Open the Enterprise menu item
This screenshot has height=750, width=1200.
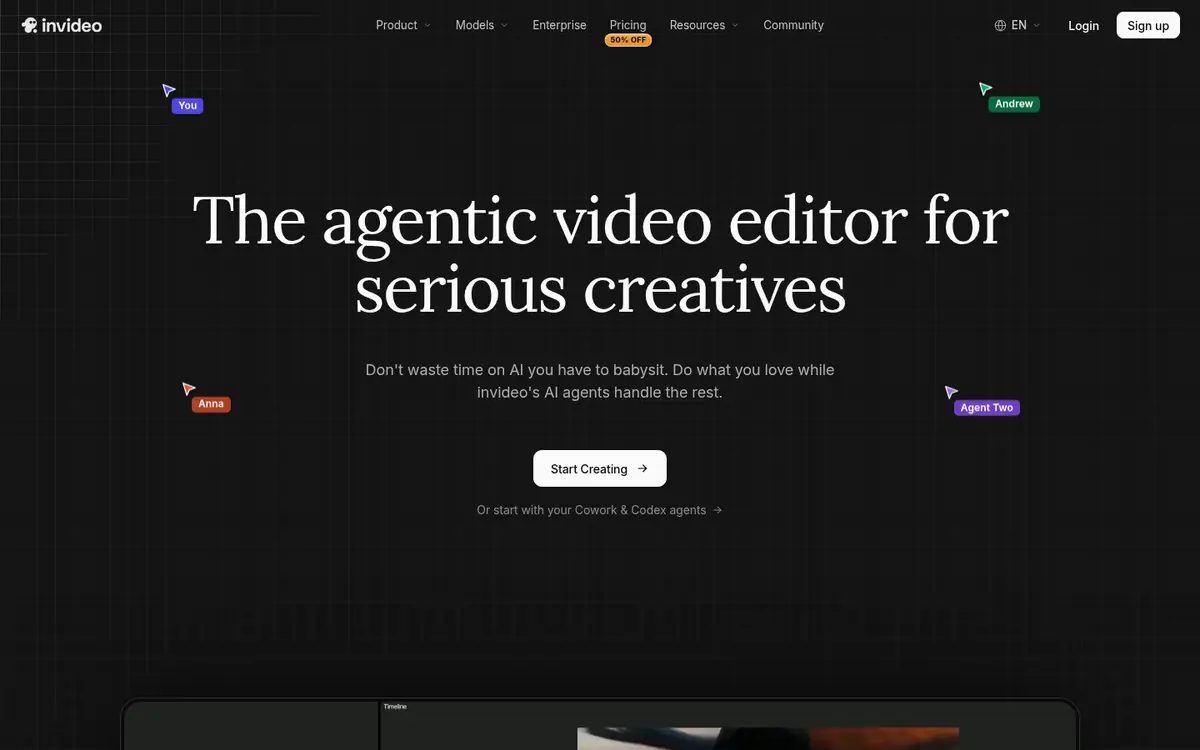[x=559, y=25]
